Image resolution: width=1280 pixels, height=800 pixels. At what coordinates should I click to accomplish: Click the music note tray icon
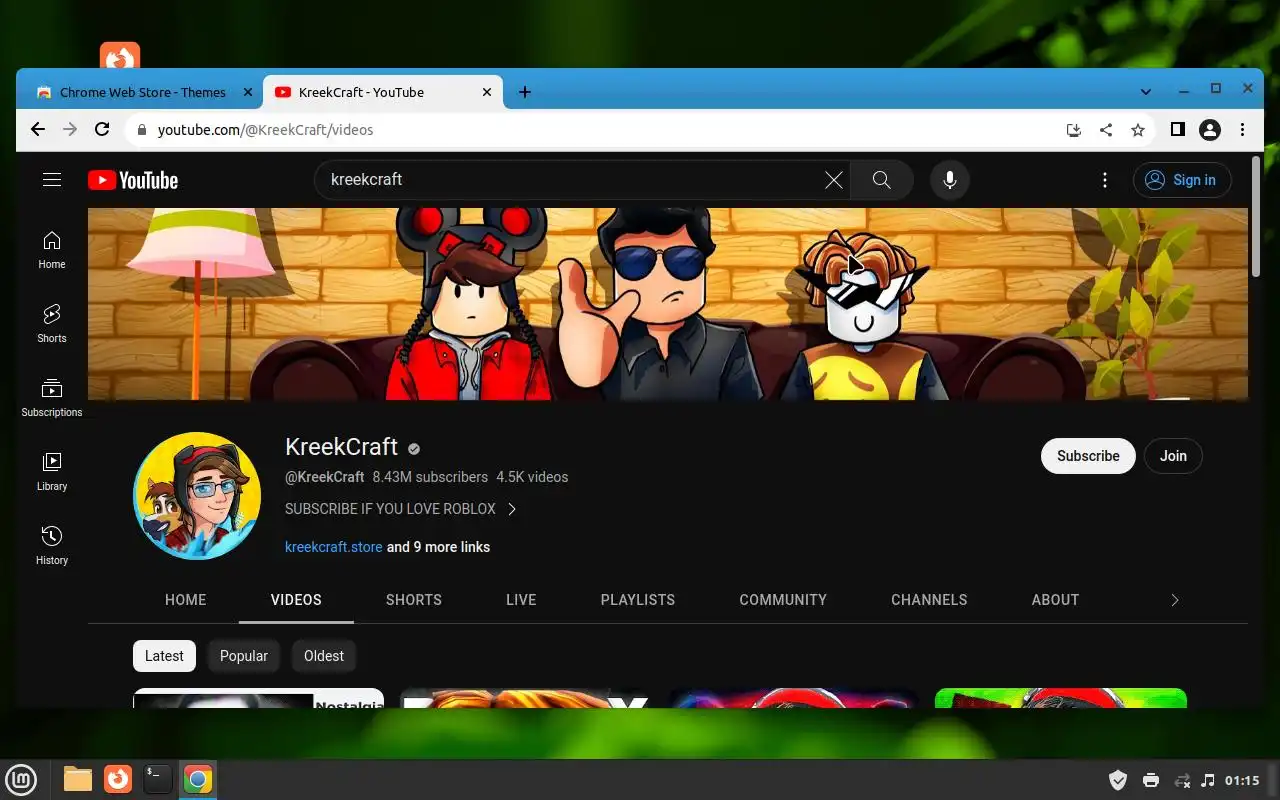click(x=1208, y=780)
